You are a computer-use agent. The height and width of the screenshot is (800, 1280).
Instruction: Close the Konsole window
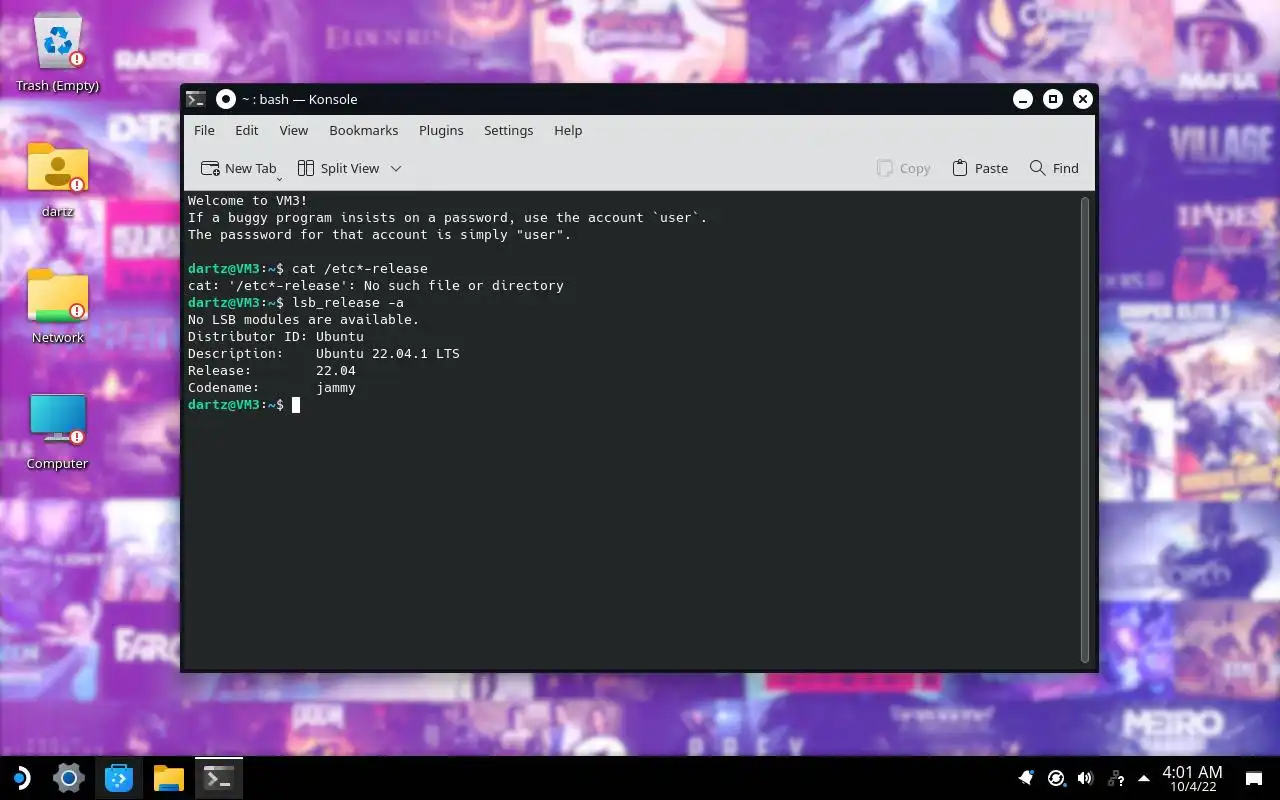click(1082, 99)
